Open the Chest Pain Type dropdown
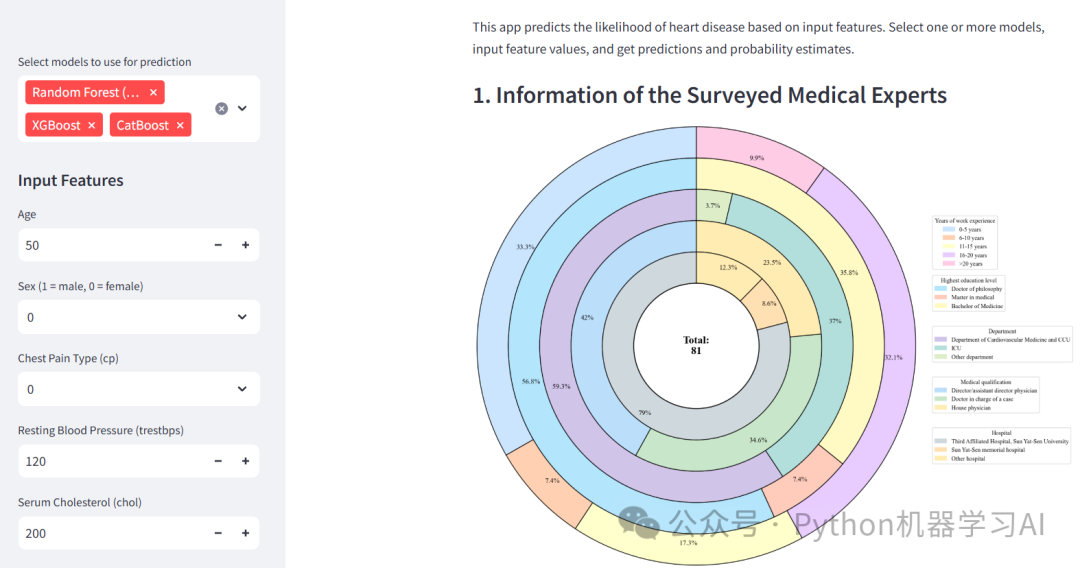This screenshot has height=568, width=1080. point(139,389)
